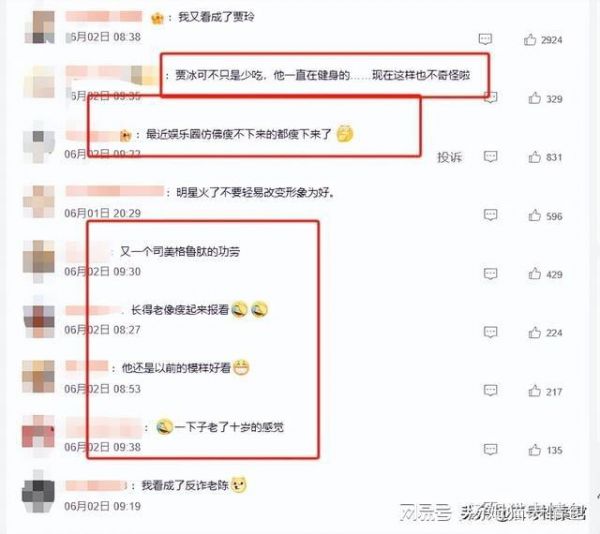The image size is (600, 534).
Task: Like the comment with 329 likes
Action: coord(535,98)
